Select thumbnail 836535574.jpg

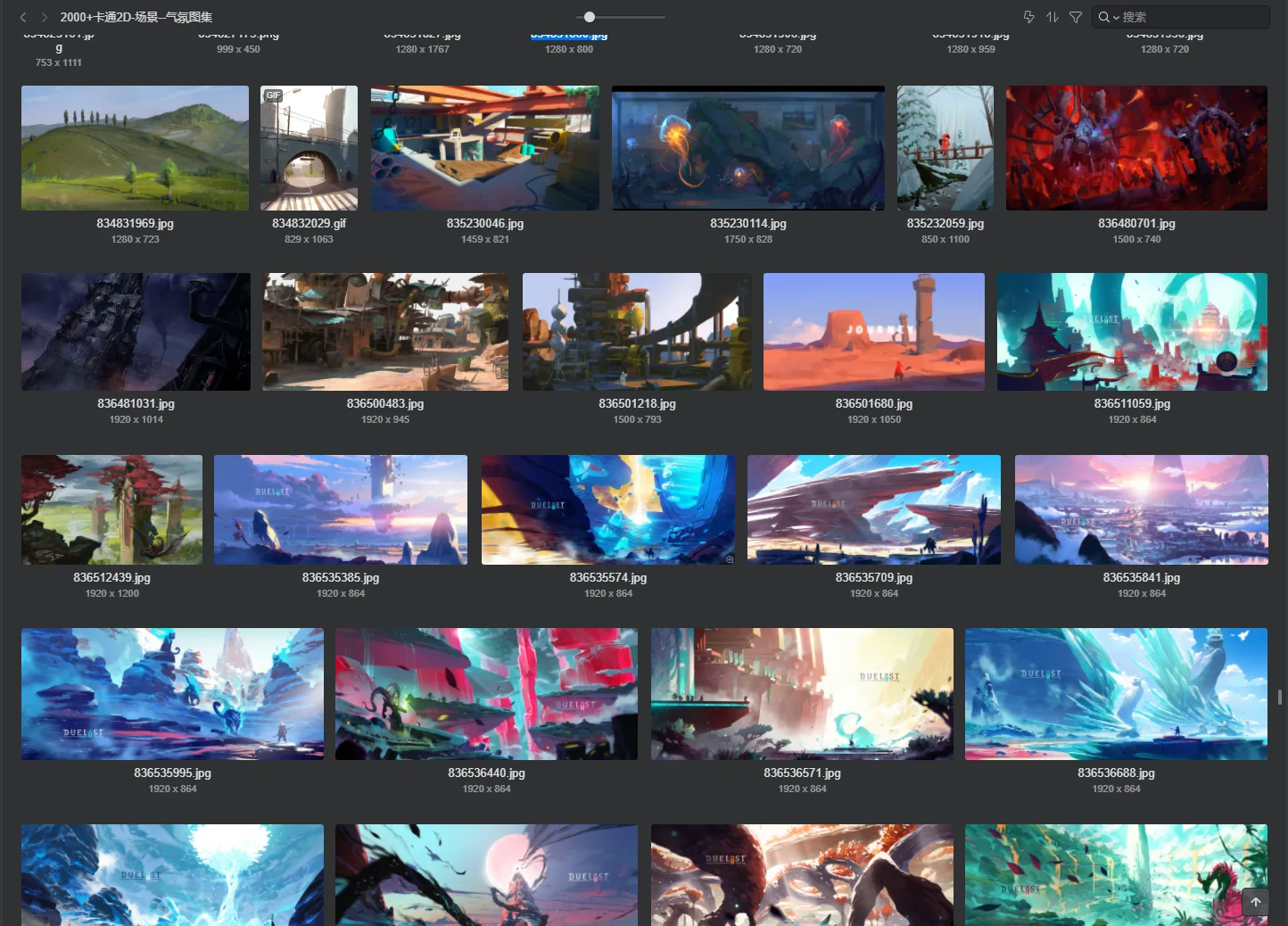pyautogui.click(x=608, y=509)
